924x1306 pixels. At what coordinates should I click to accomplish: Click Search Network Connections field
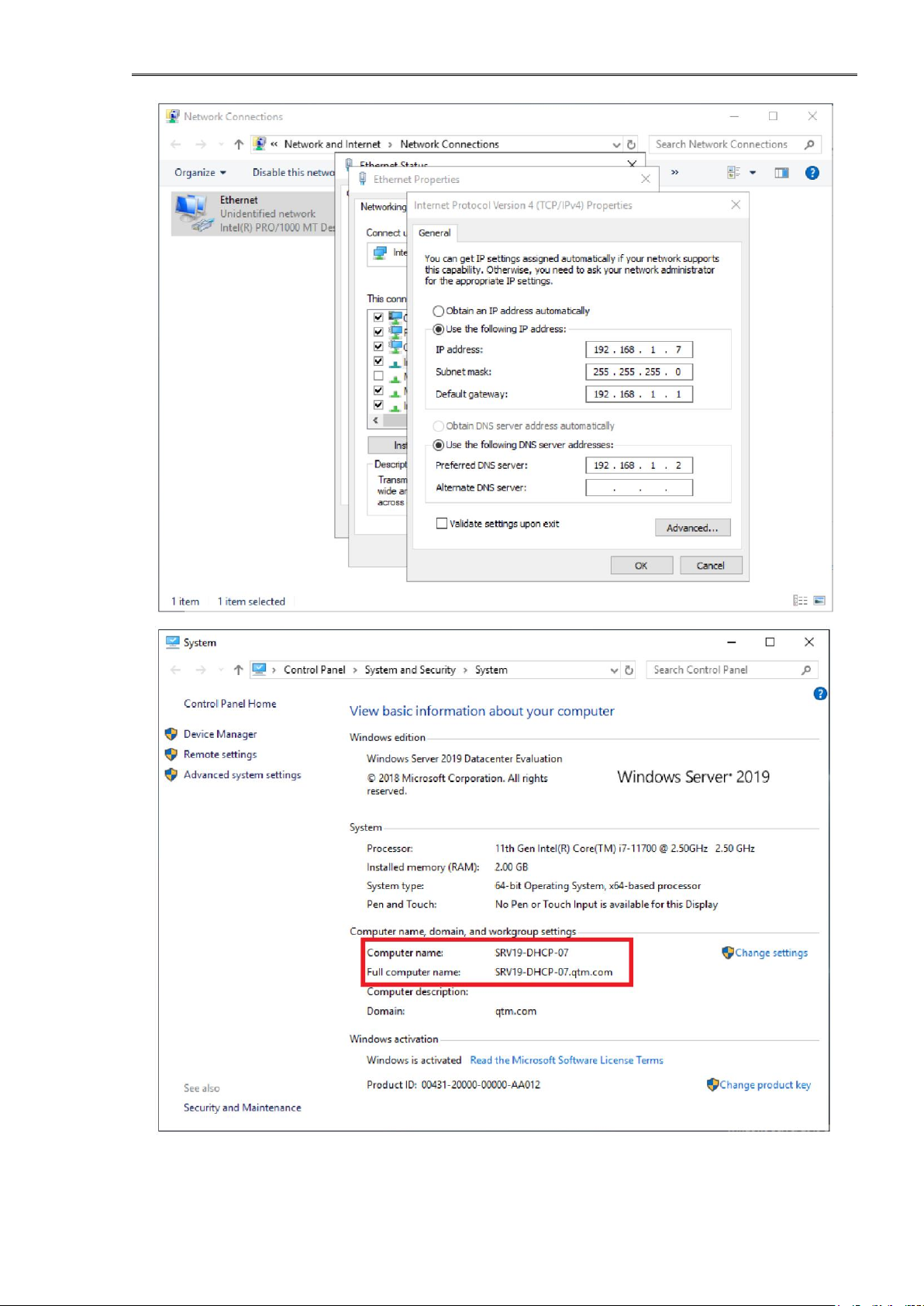[735, 144]
